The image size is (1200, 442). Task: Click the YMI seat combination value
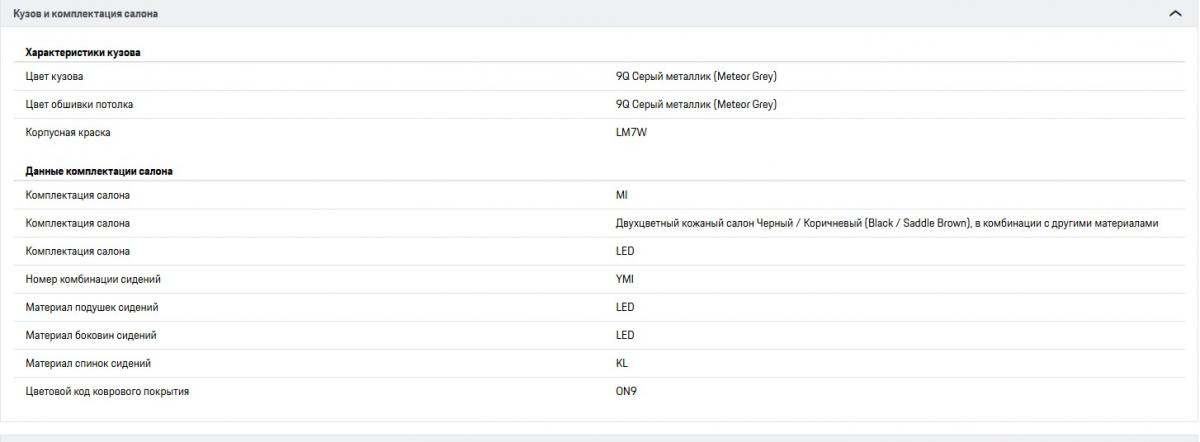(x=625, y=279)
